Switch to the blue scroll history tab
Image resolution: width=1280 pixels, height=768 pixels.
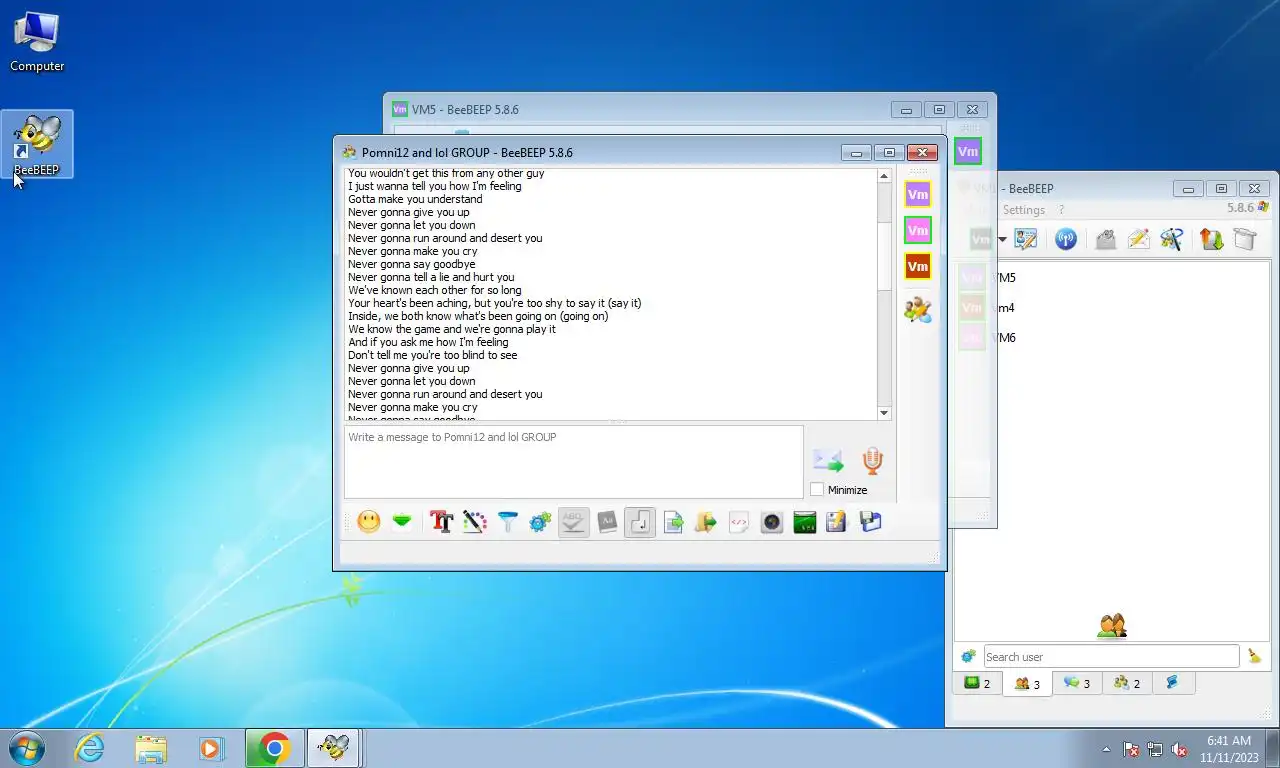[x=1173, y=683]
